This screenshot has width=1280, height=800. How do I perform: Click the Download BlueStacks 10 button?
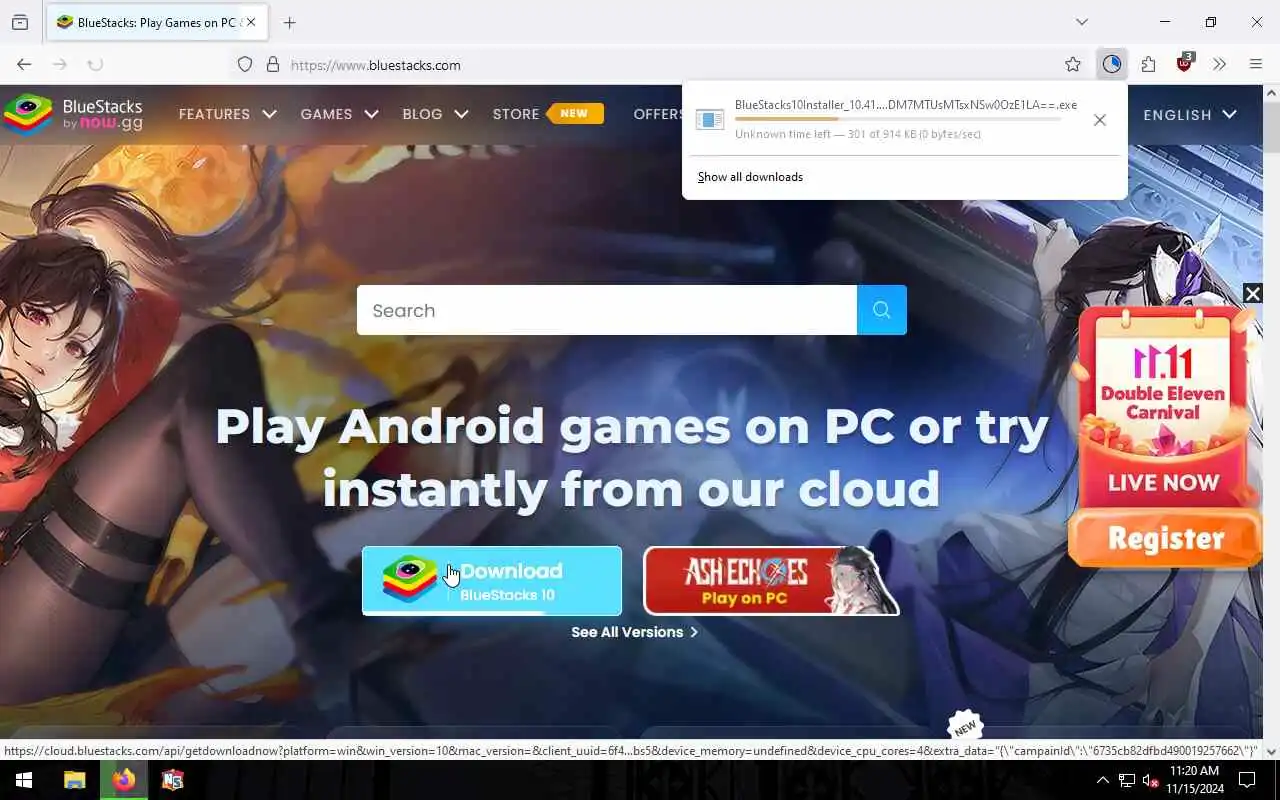click(491, 580)
